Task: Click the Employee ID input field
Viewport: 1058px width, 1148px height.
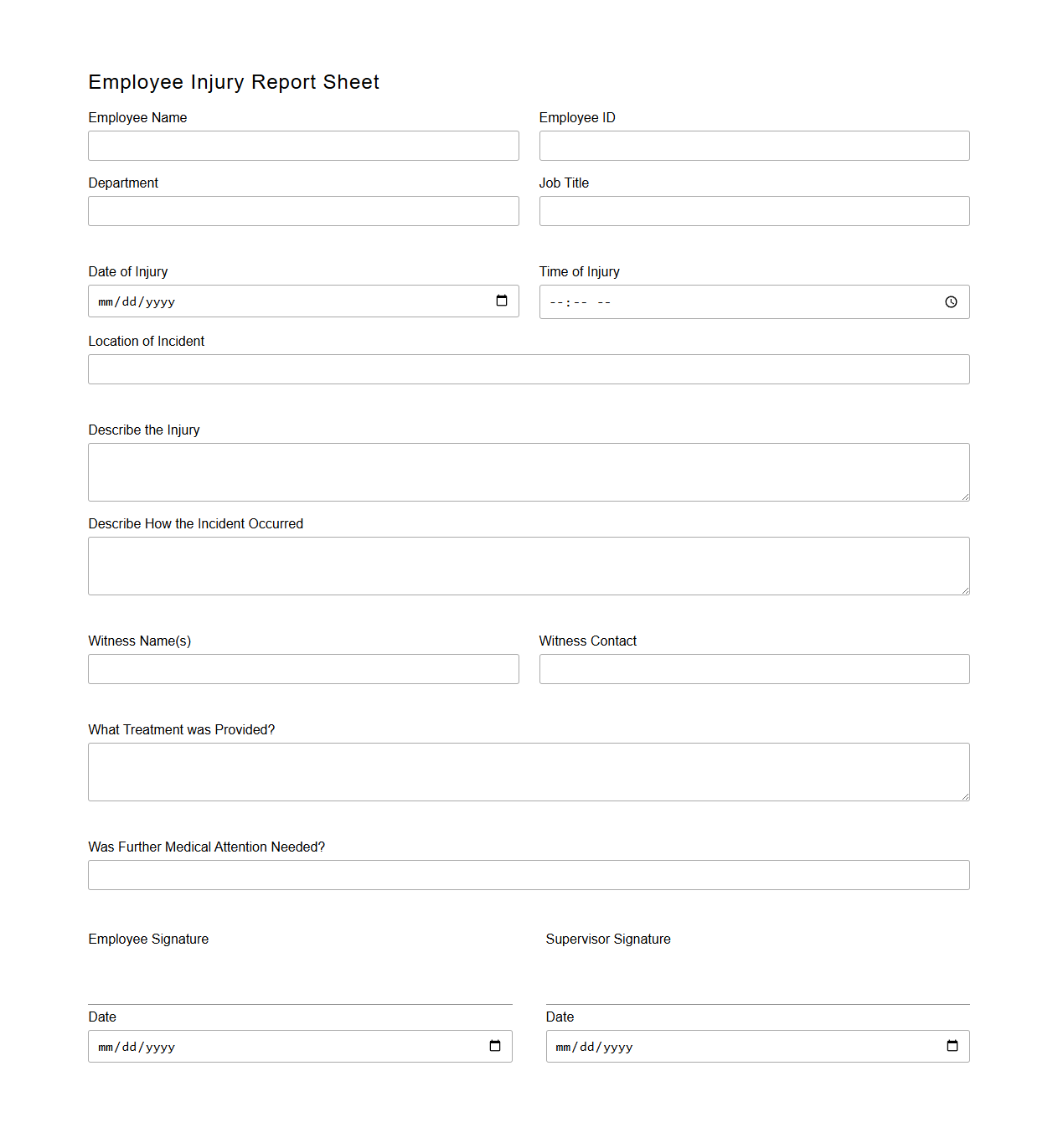Action: click(x=754, y=145)
